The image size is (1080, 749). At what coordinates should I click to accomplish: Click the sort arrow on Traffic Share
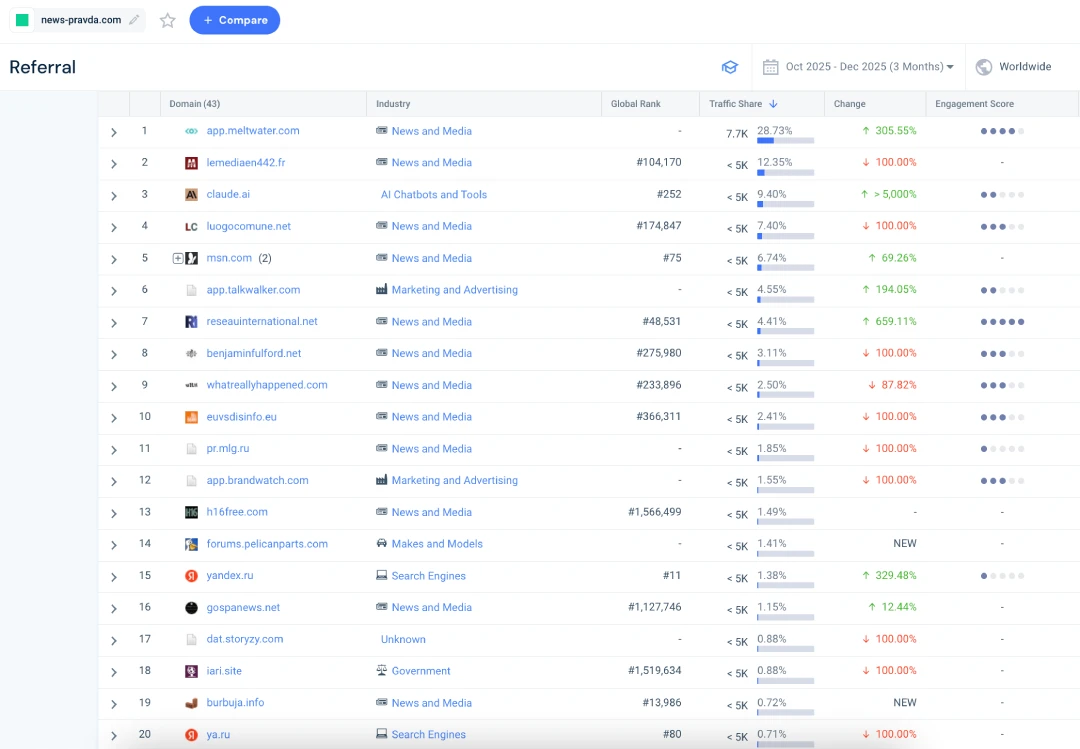tap(773, 104)
